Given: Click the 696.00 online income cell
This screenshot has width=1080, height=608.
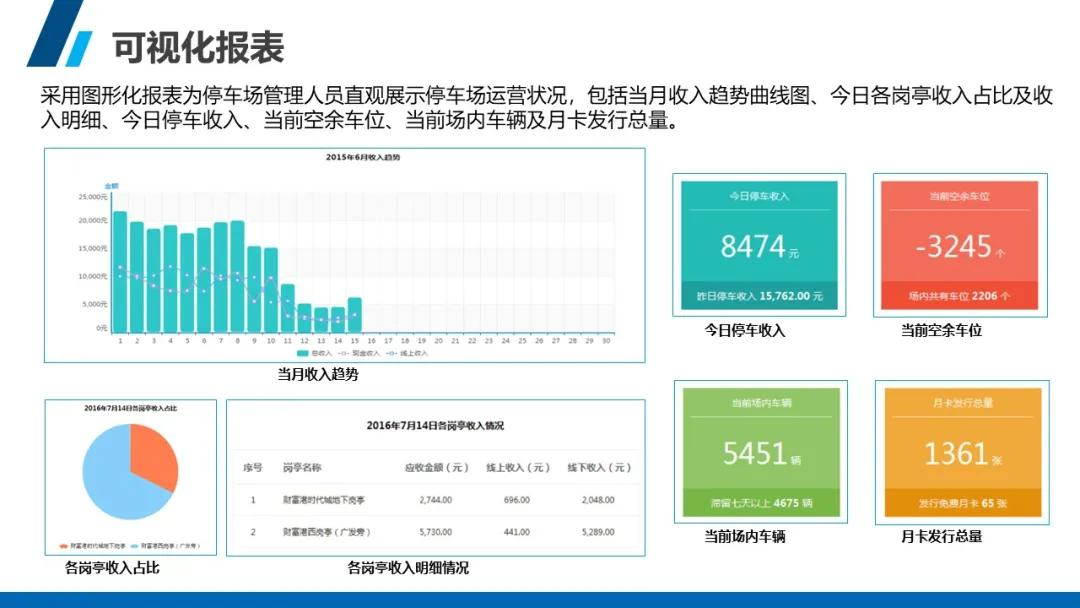Looking at the screenshot, I should (x=517, y=500).
